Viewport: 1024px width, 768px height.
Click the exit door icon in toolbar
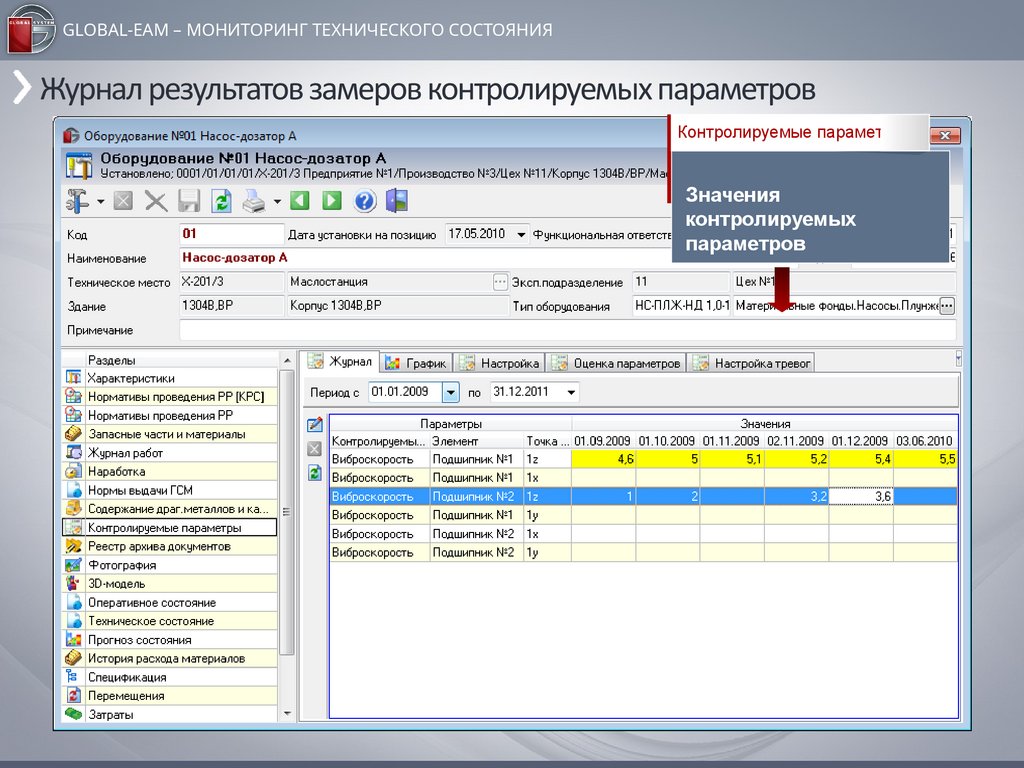coord(397,201)
